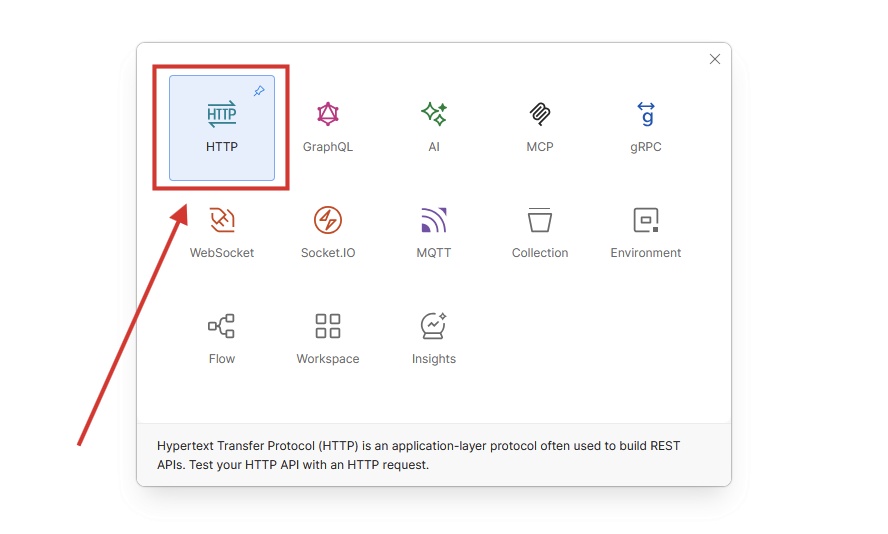Image resolution: width=888 pixels, height=534 pixels.
Task: Select the MQTT signal icon
Action: click(x=434, y=220)
